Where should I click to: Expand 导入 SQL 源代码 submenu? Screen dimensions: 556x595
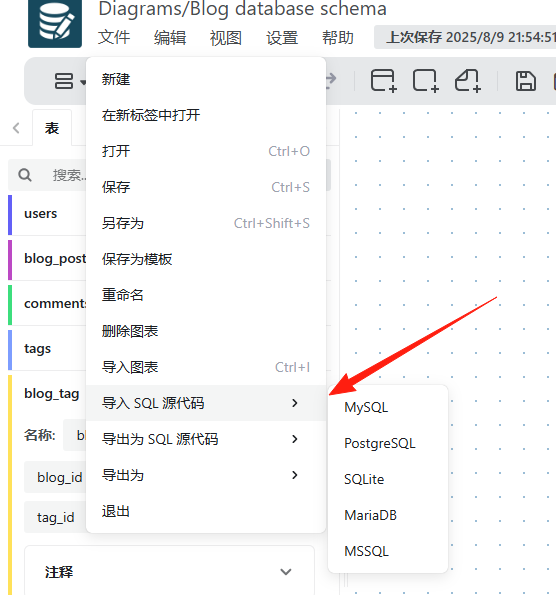pos(206,403)
